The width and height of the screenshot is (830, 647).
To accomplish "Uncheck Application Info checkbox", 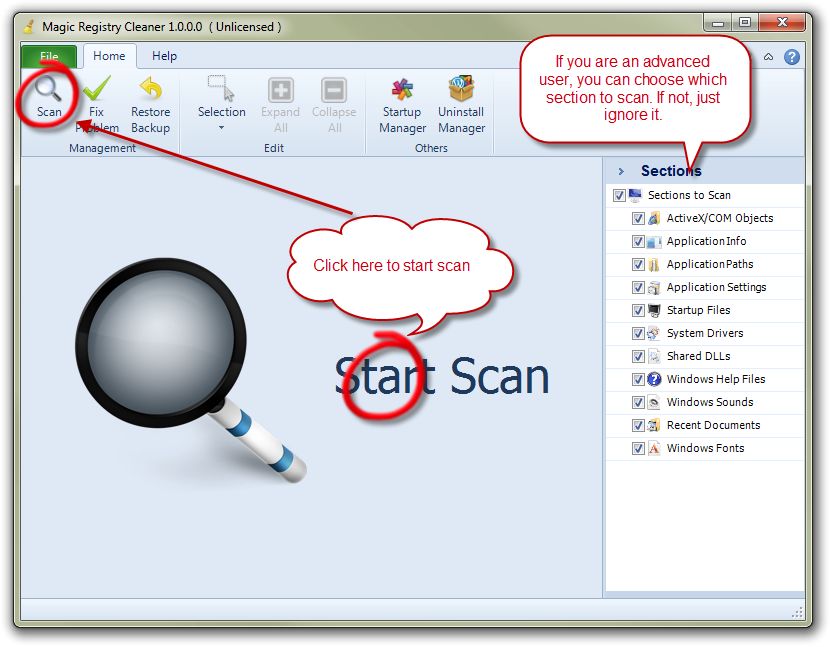I will [x=638, y=241].
